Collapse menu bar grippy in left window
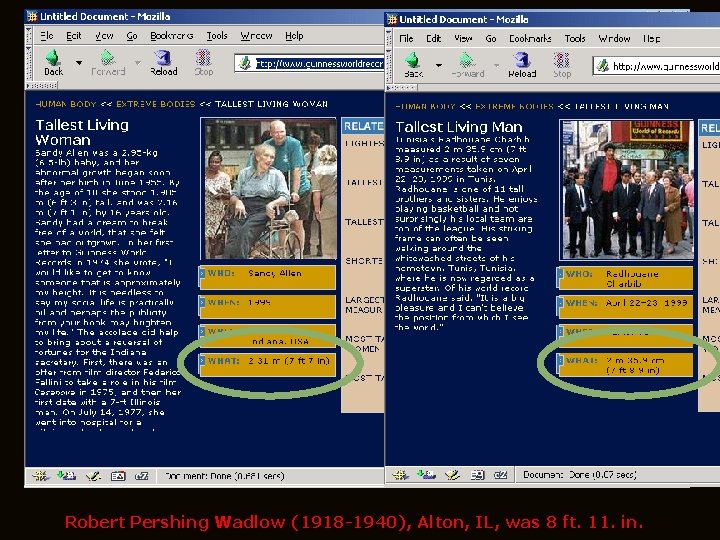This screenshot has height=540, width=720. [x=28, y=35]
